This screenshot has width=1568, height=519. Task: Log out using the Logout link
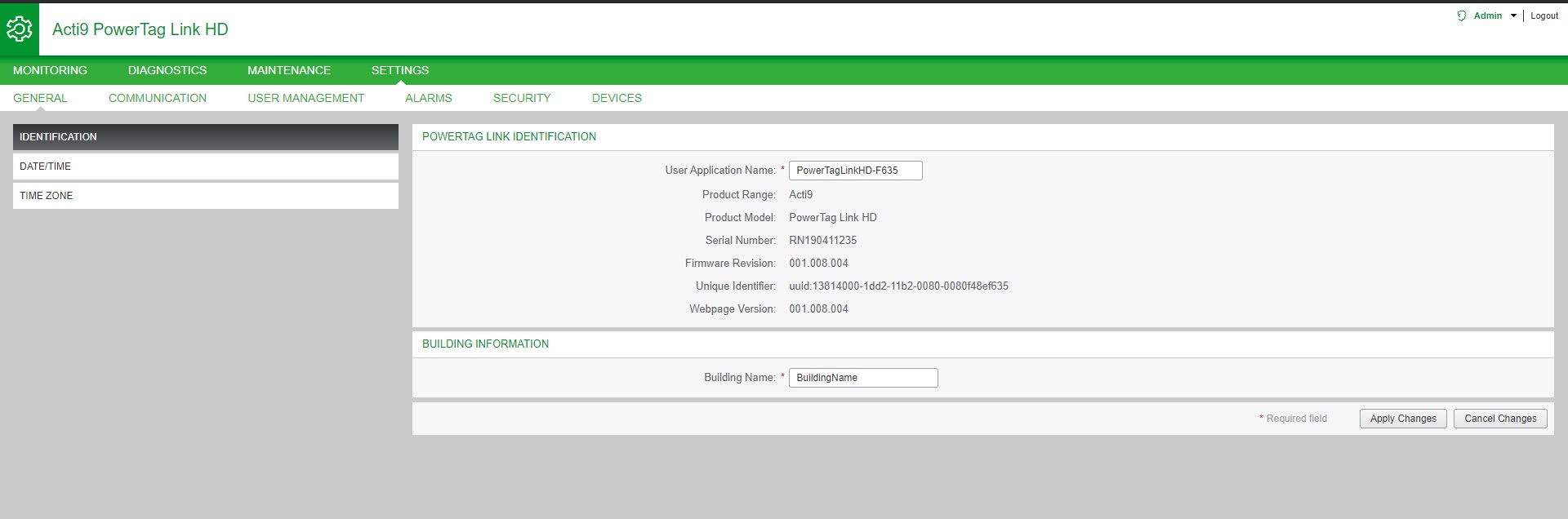click(1544, 16)
